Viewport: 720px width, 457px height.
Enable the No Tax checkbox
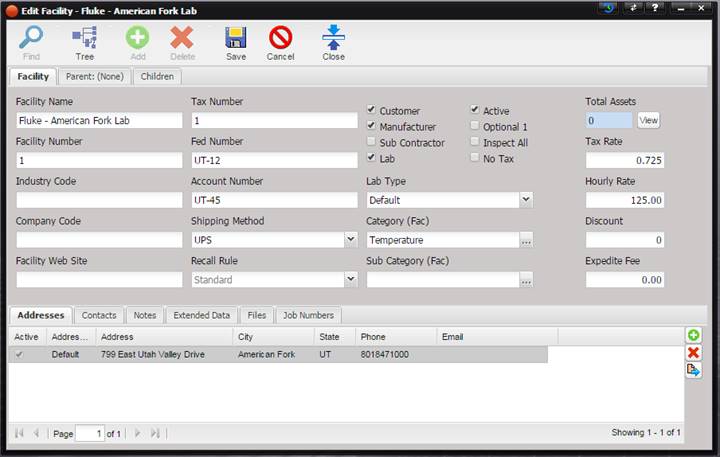coord(475,158)
